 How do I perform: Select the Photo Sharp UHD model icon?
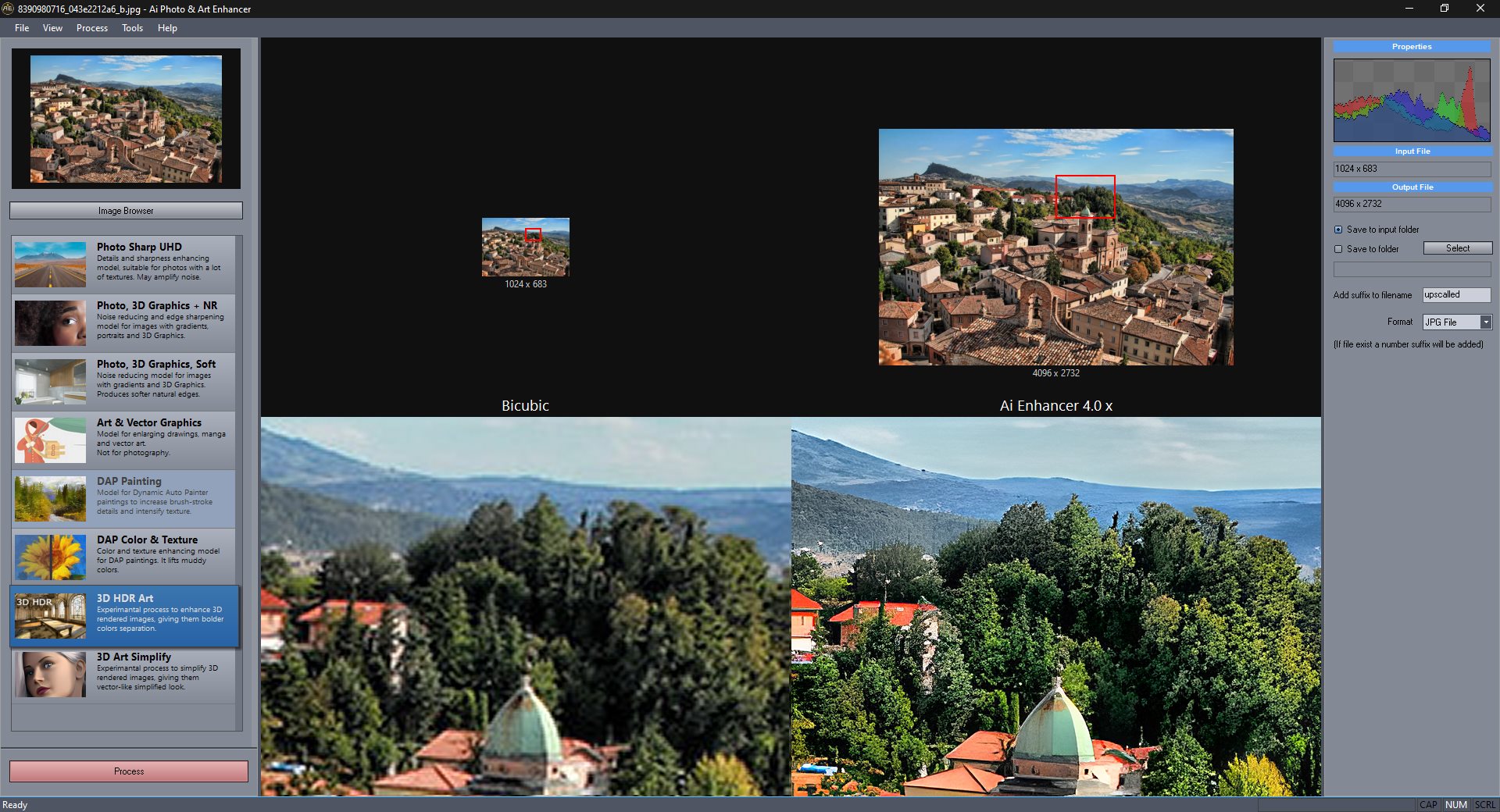pyautogui.click(x=50, y=264)
